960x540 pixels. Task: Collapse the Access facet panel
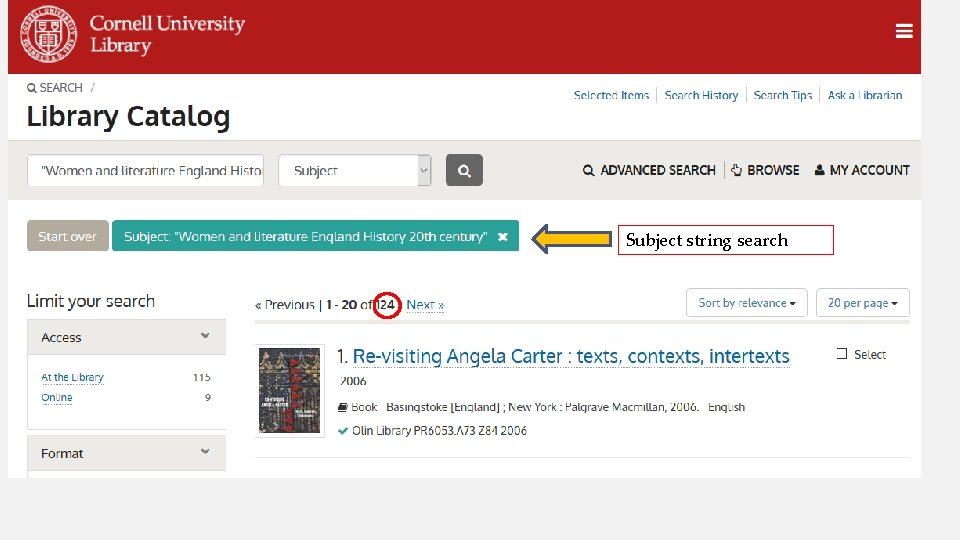pos(126,337)
